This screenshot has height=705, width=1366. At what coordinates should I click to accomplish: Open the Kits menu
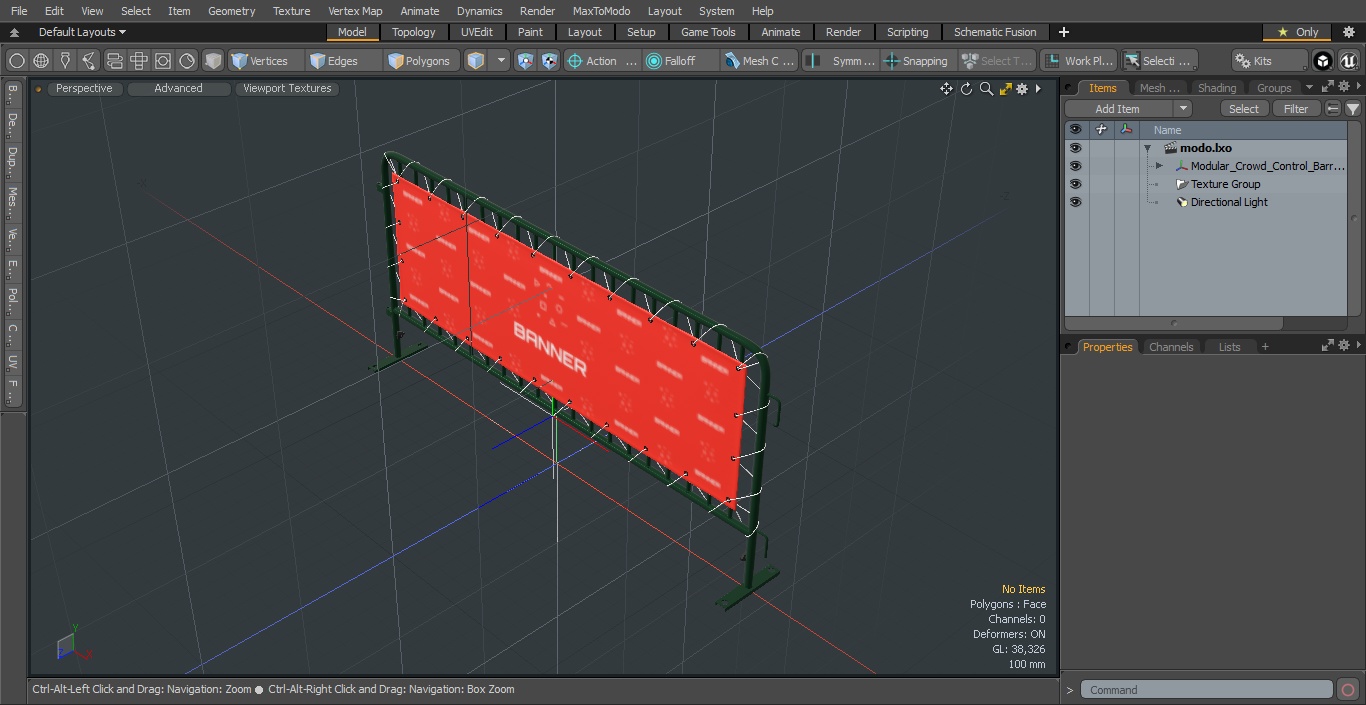click(x=1269, y=61)
